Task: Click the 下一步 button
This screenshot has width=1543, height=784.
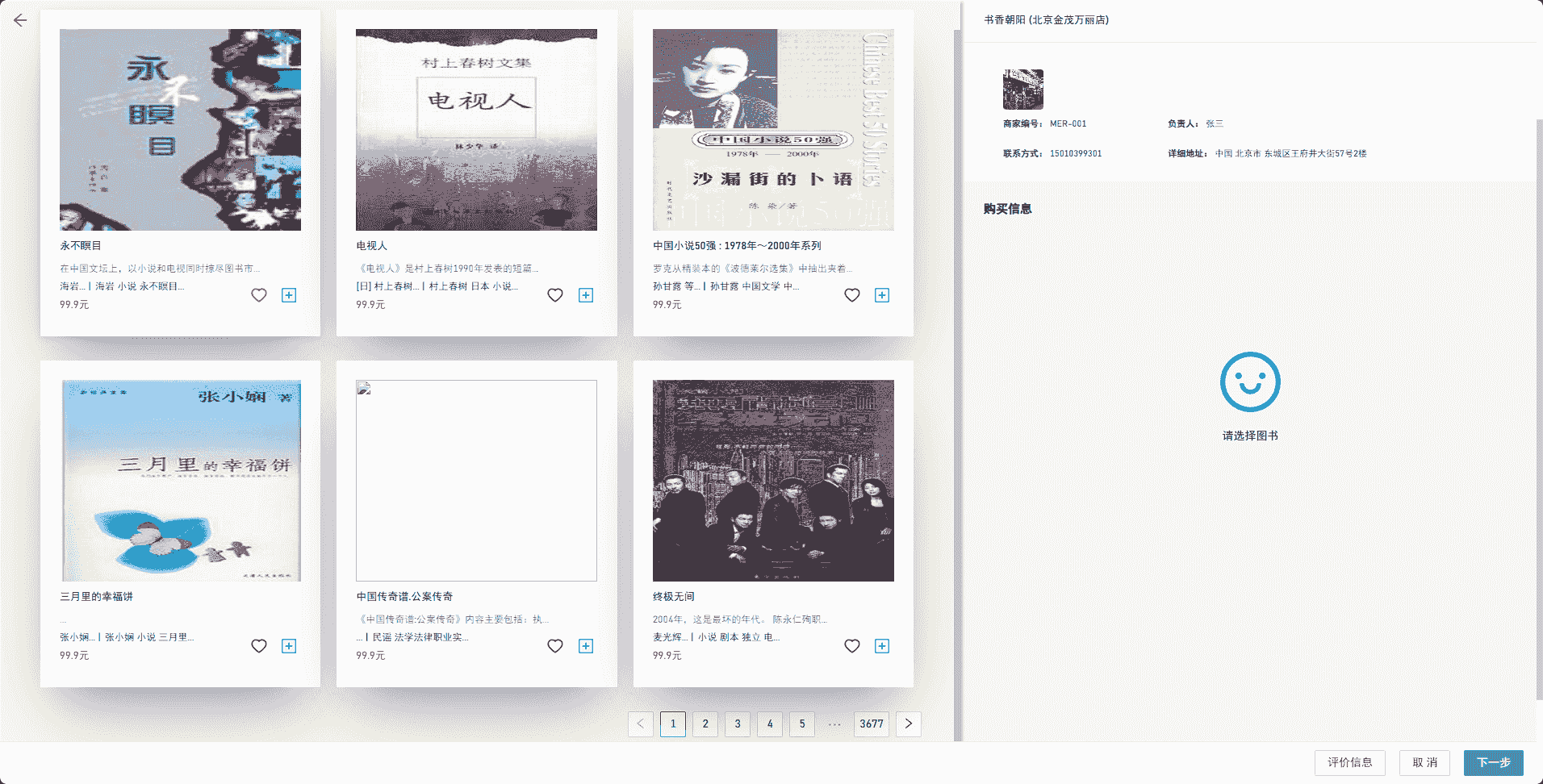Action: (x=1494, y=762)
